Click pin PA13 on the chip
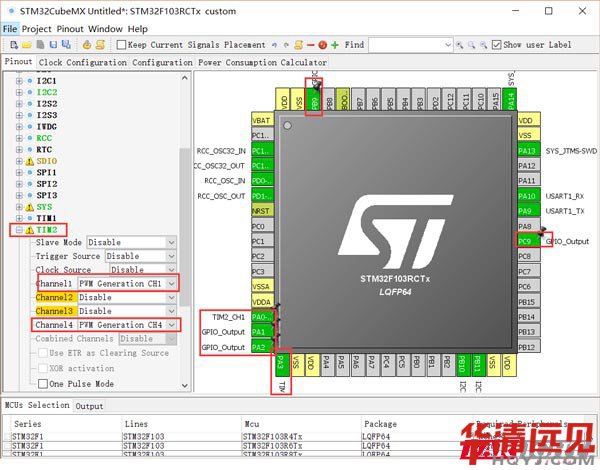The height and width of the screenshot is (470, 600). tap(528, 151)
